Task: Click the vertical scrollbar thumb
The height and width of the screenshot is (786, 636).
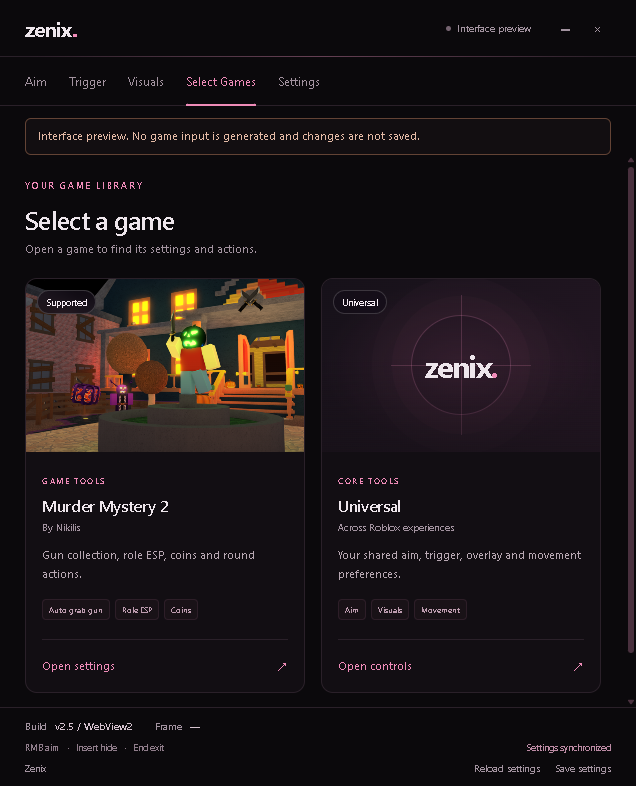Action: click(631, 410)
